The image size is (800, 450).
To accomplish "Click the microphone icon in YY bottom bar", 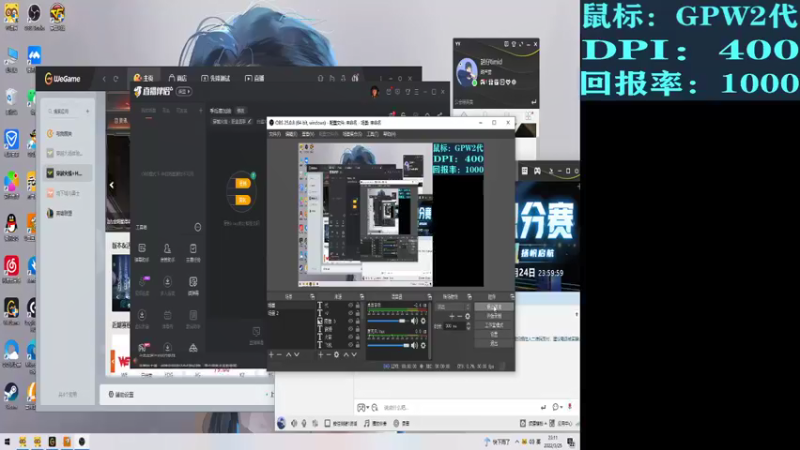I will (x=304, y=423).
